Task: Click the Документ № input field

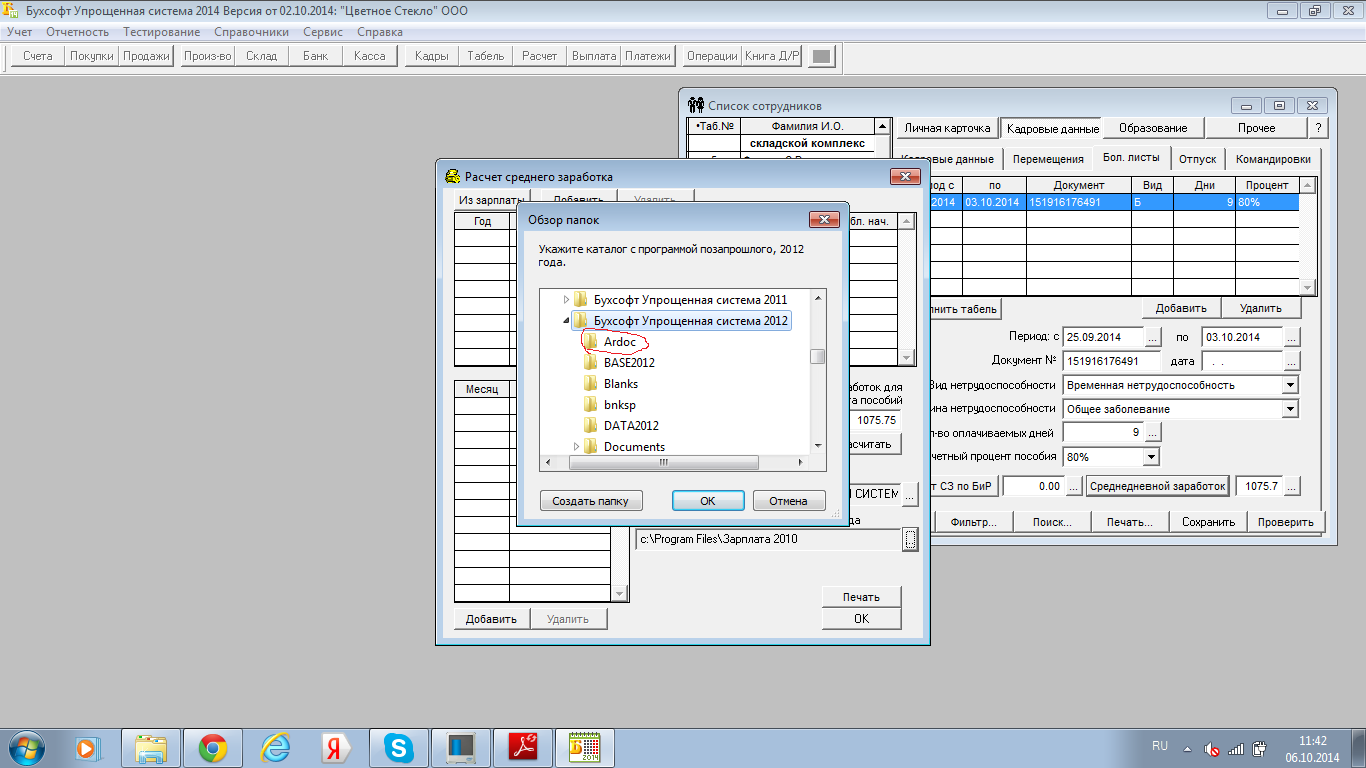Action: (1111, 360)
